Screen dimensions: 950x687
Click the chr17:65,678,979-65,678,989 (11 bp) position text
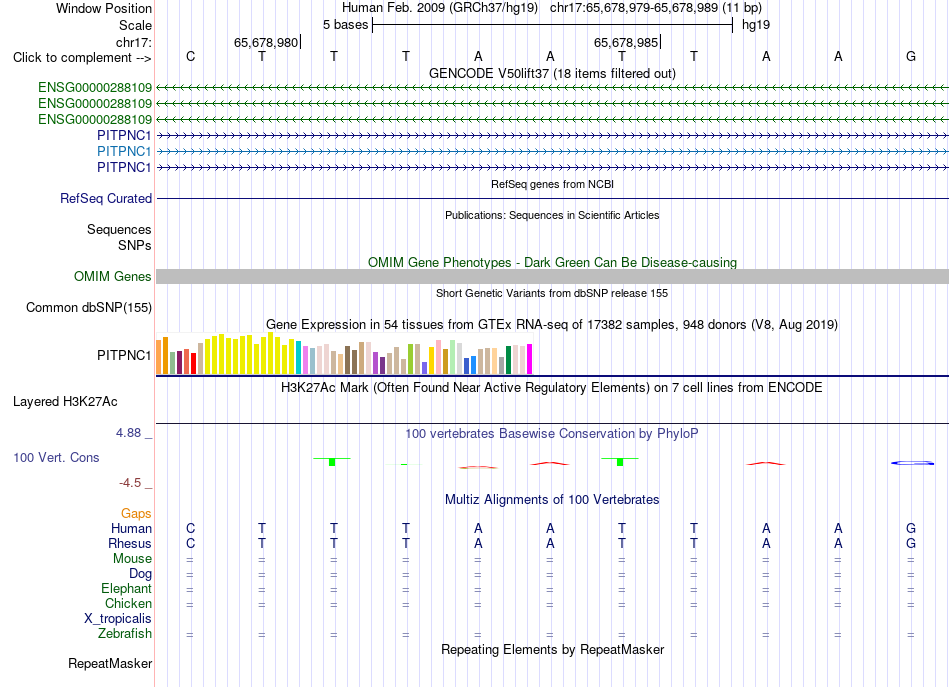pos(656,8)
